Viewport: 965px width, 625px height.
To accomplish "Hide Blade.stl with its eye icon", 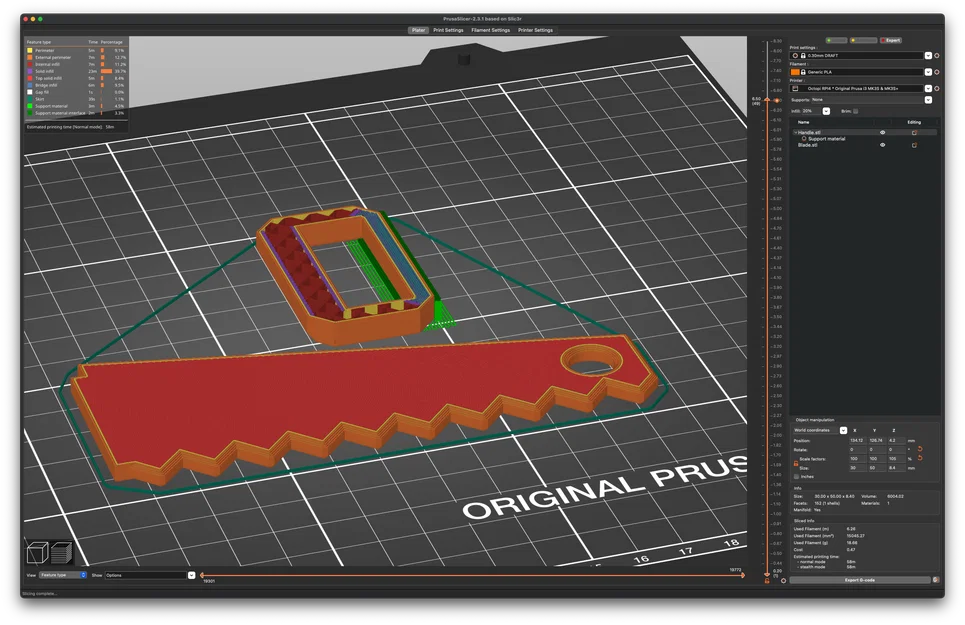I will pos(883,145).
